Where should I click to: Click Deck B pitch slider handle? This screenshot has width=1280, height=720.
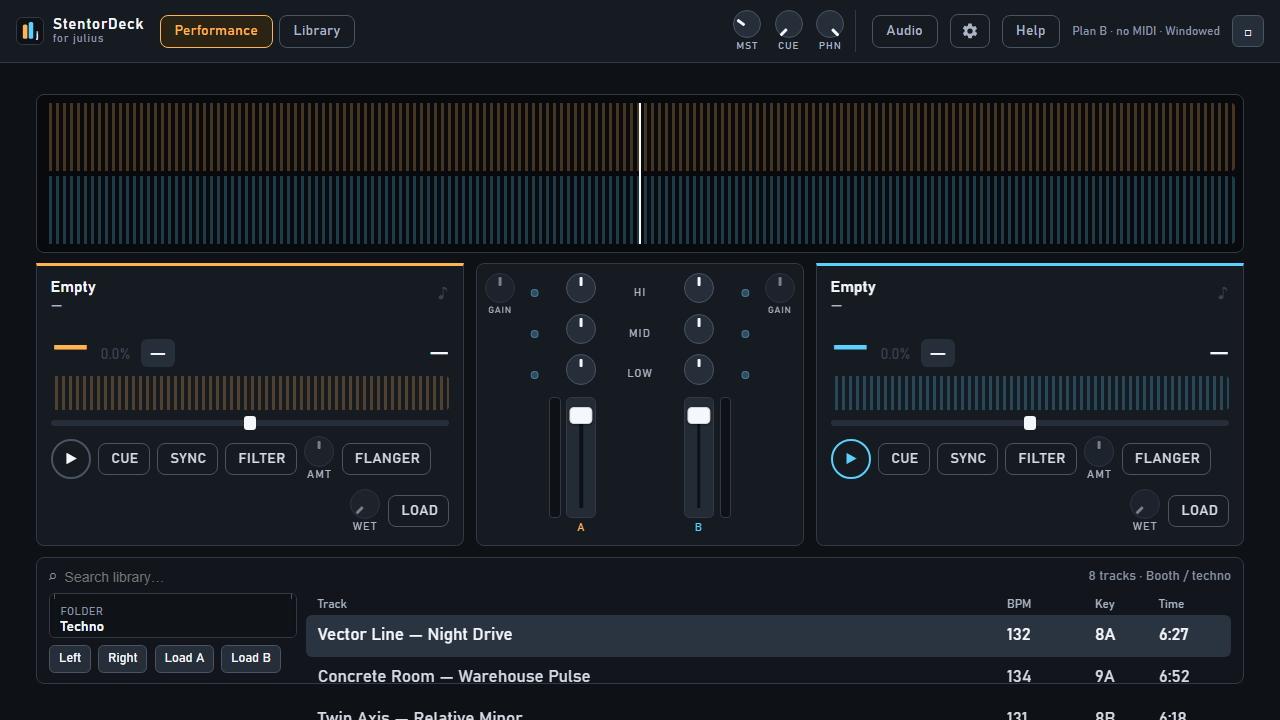click(x=1030, y=423)
